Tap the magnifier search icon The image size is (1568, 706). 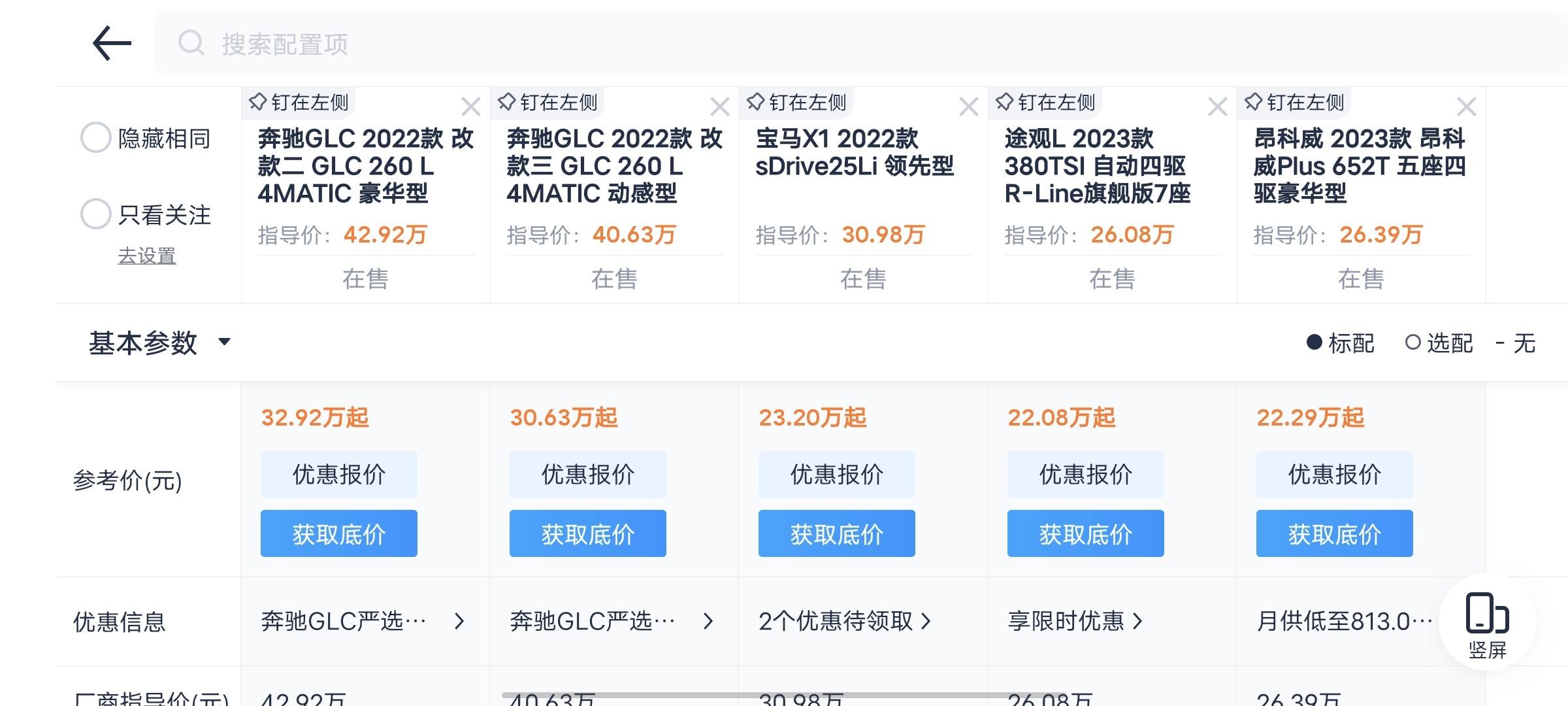tap(191, 43)
